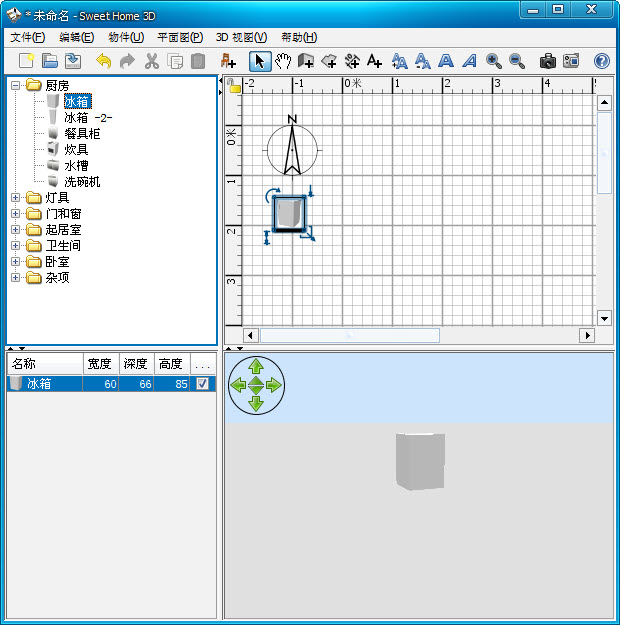Add furniture to home
The width and height of the screenshot is (620, 625).
coord(228,61)
